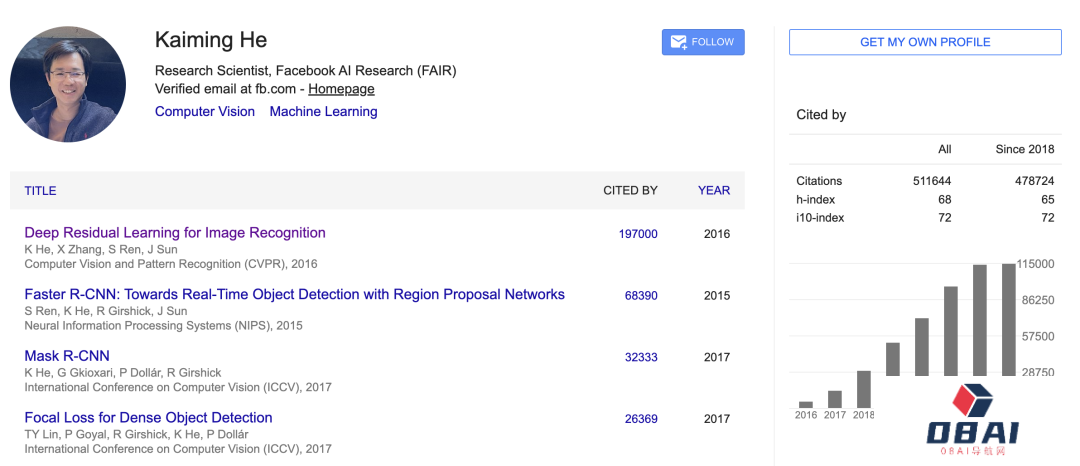Click the 197000 citation count
This screenshot has height=466, width=1080.
click(x=638, y=234)
